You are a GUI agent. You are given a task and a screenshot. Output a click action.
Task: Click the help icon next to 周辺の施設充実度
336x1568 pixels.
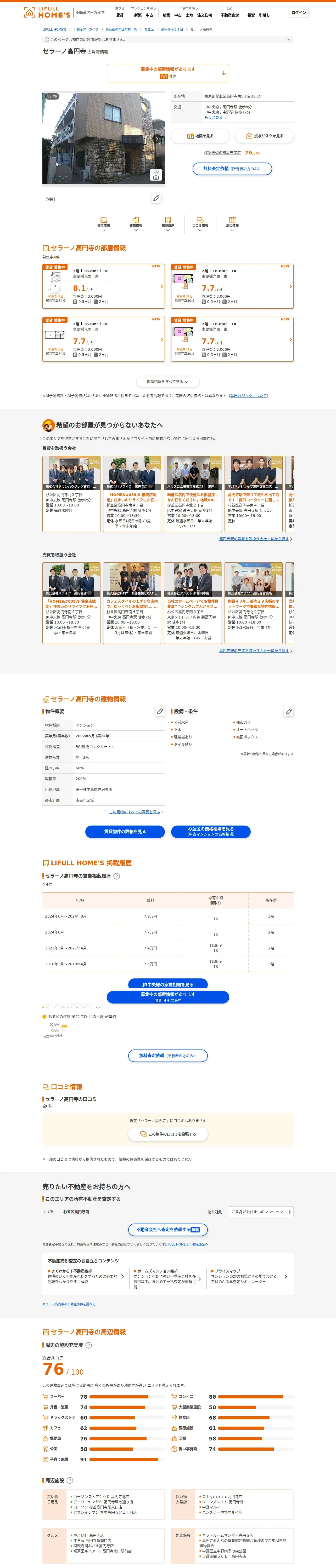coord(88,1345)
